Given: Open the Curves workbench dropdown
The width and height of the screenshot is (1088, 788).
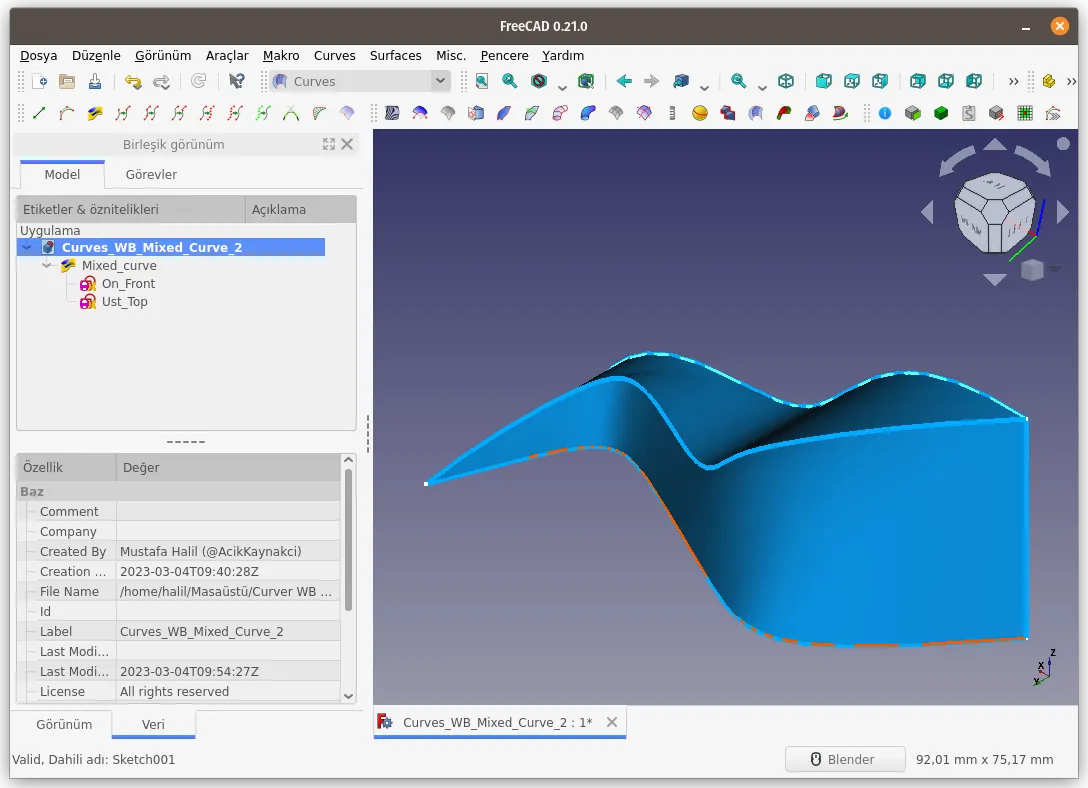Looking at the screenshot, I should pos(360,81).
